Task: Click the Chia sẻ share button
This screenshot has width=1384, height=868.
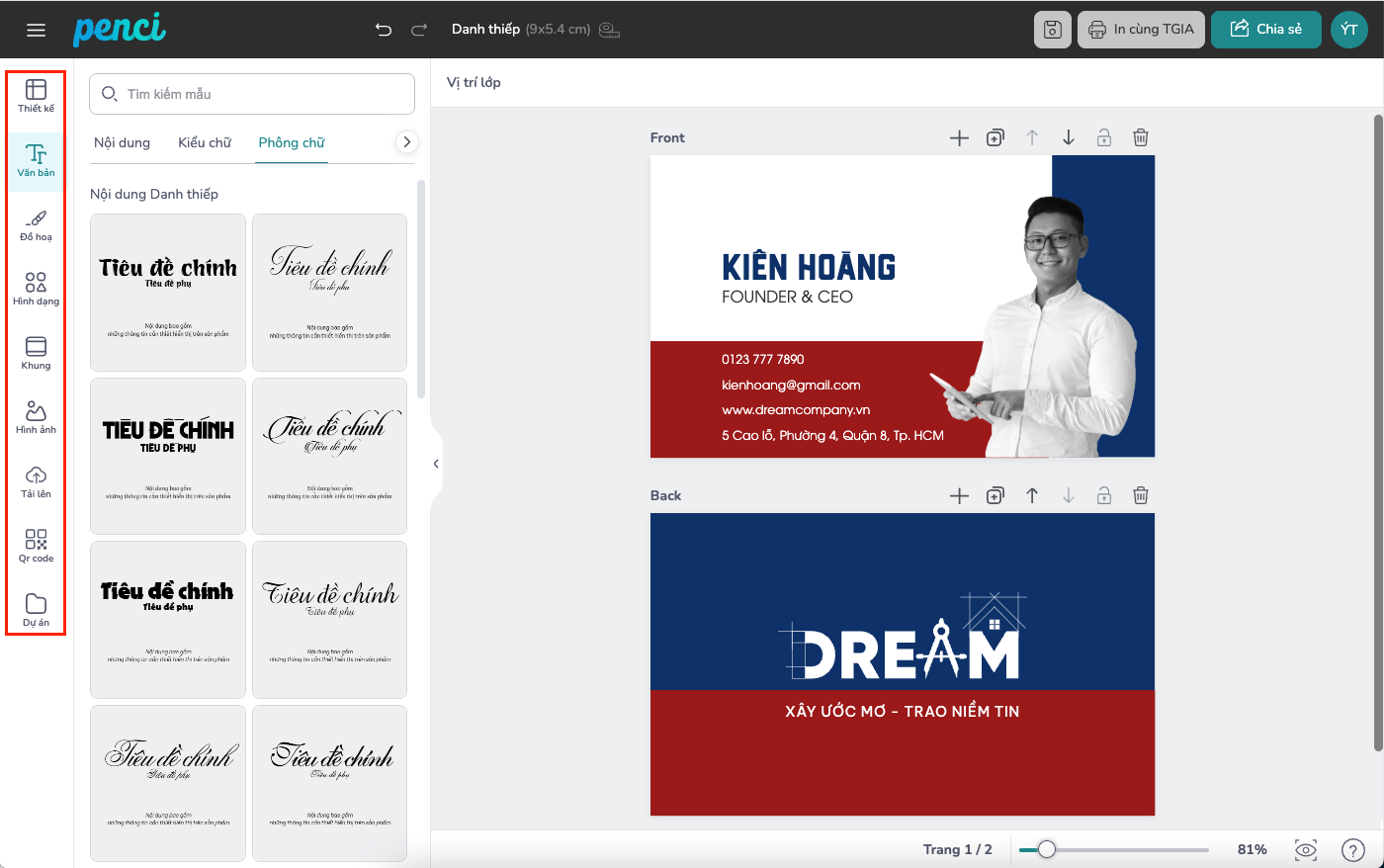Action: 1265,30
